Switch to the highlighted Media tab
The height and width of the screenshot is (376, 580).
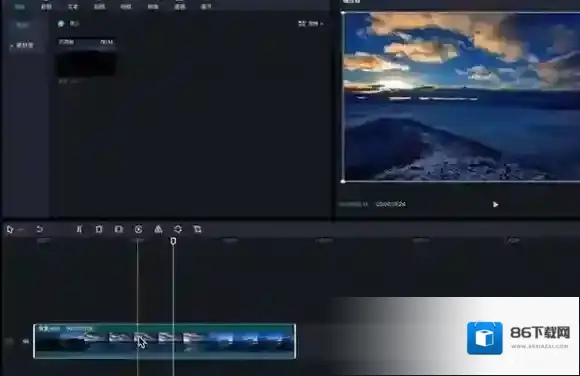20,6
